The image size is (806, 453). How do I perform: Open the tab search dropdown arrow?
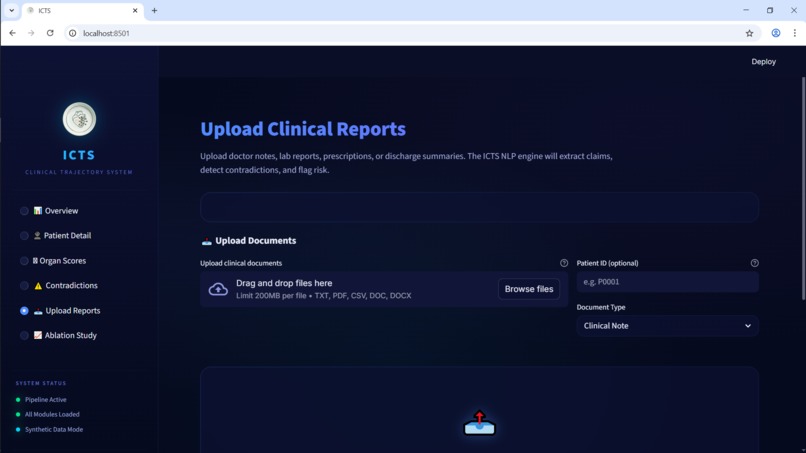(x=11, y=10)
